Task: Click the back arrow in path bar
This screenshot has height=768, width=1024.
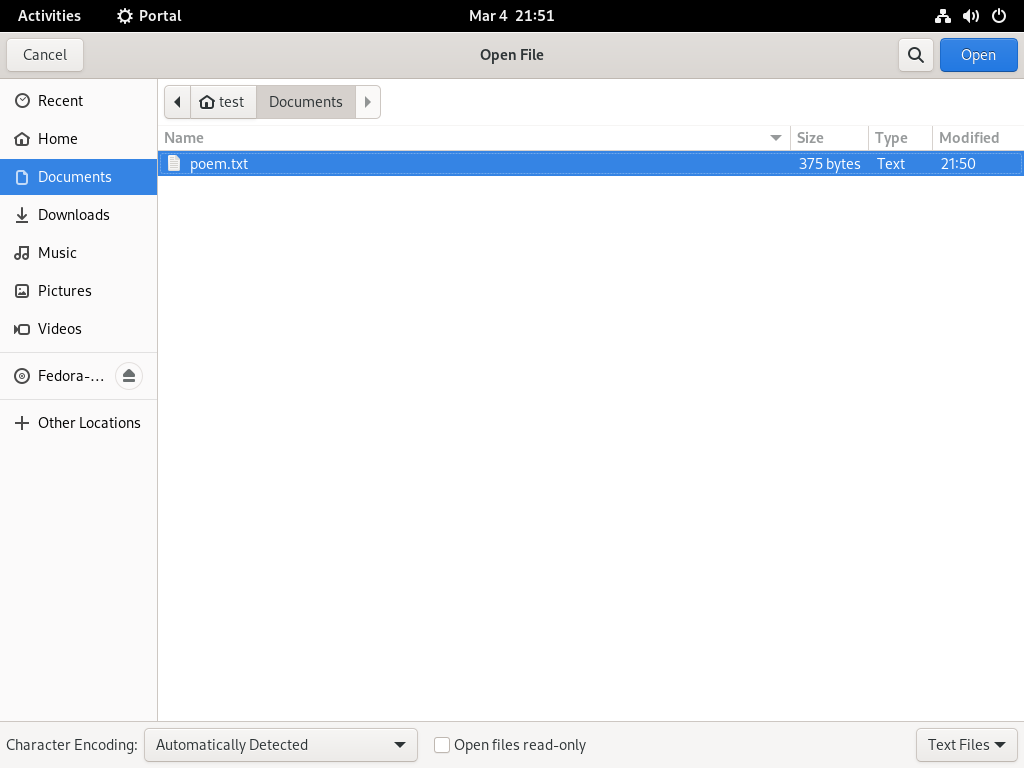Action: (x=178, y=102)
